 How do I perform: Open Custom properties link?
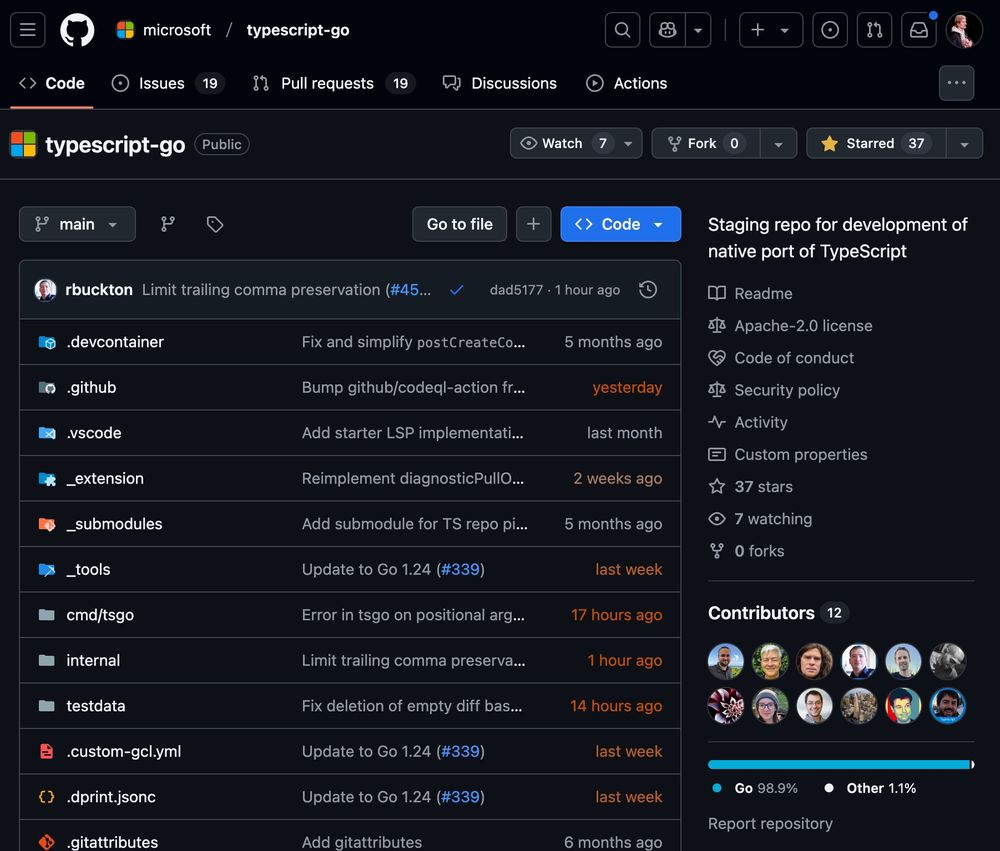pos(788,454)
